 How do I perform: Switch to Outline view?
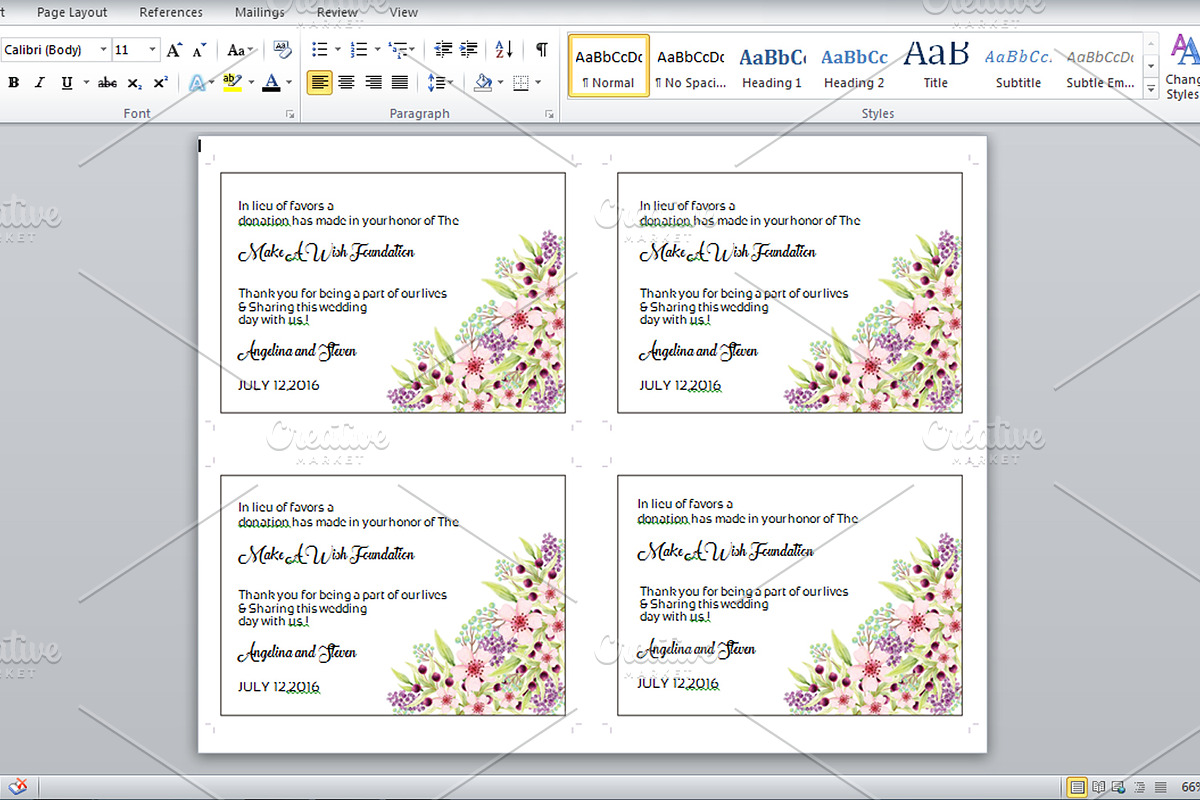1138,787
